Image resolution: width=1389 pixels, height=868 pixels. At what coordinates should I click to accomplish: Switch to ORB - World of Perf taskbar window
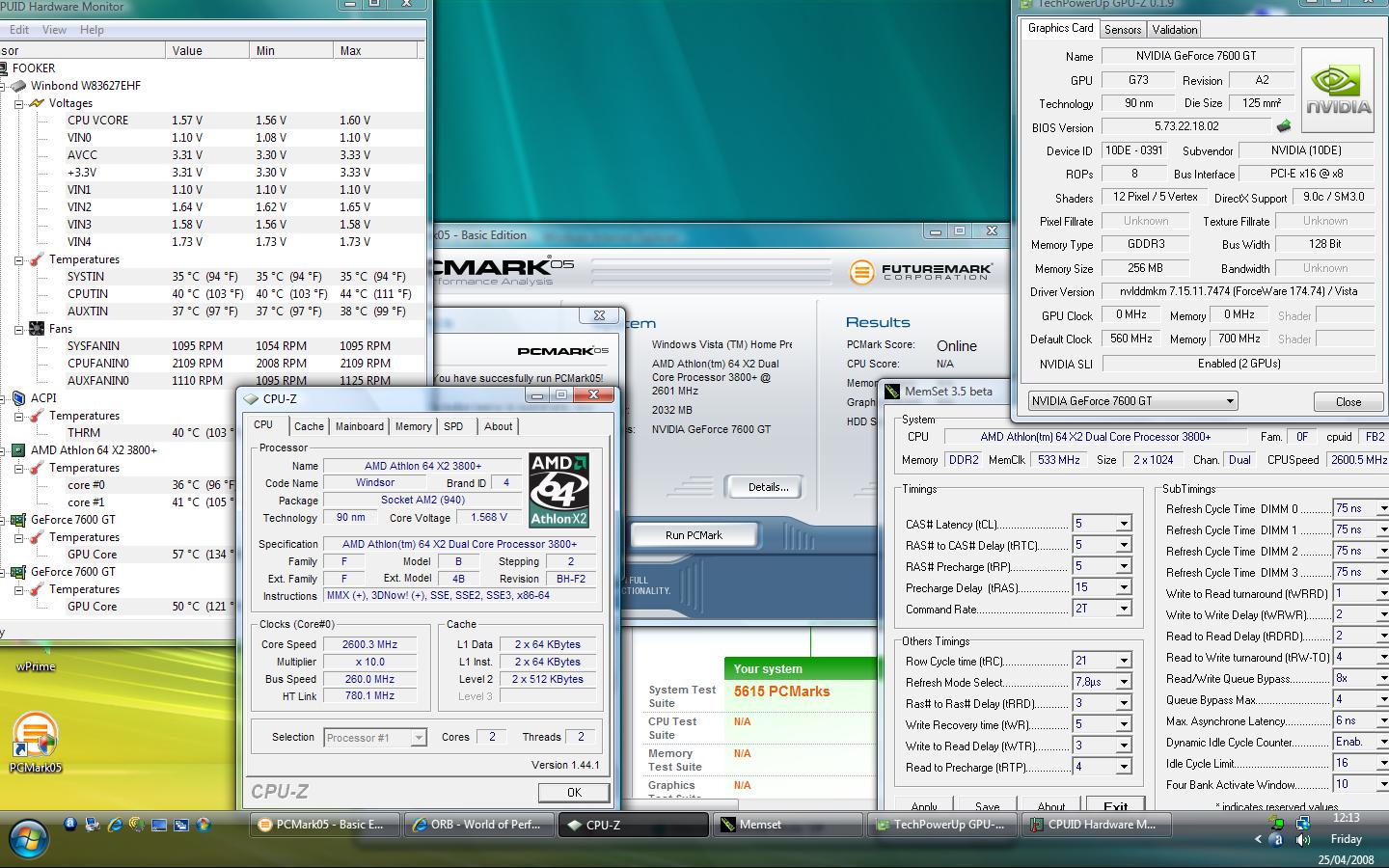click(x=479, y=825)
